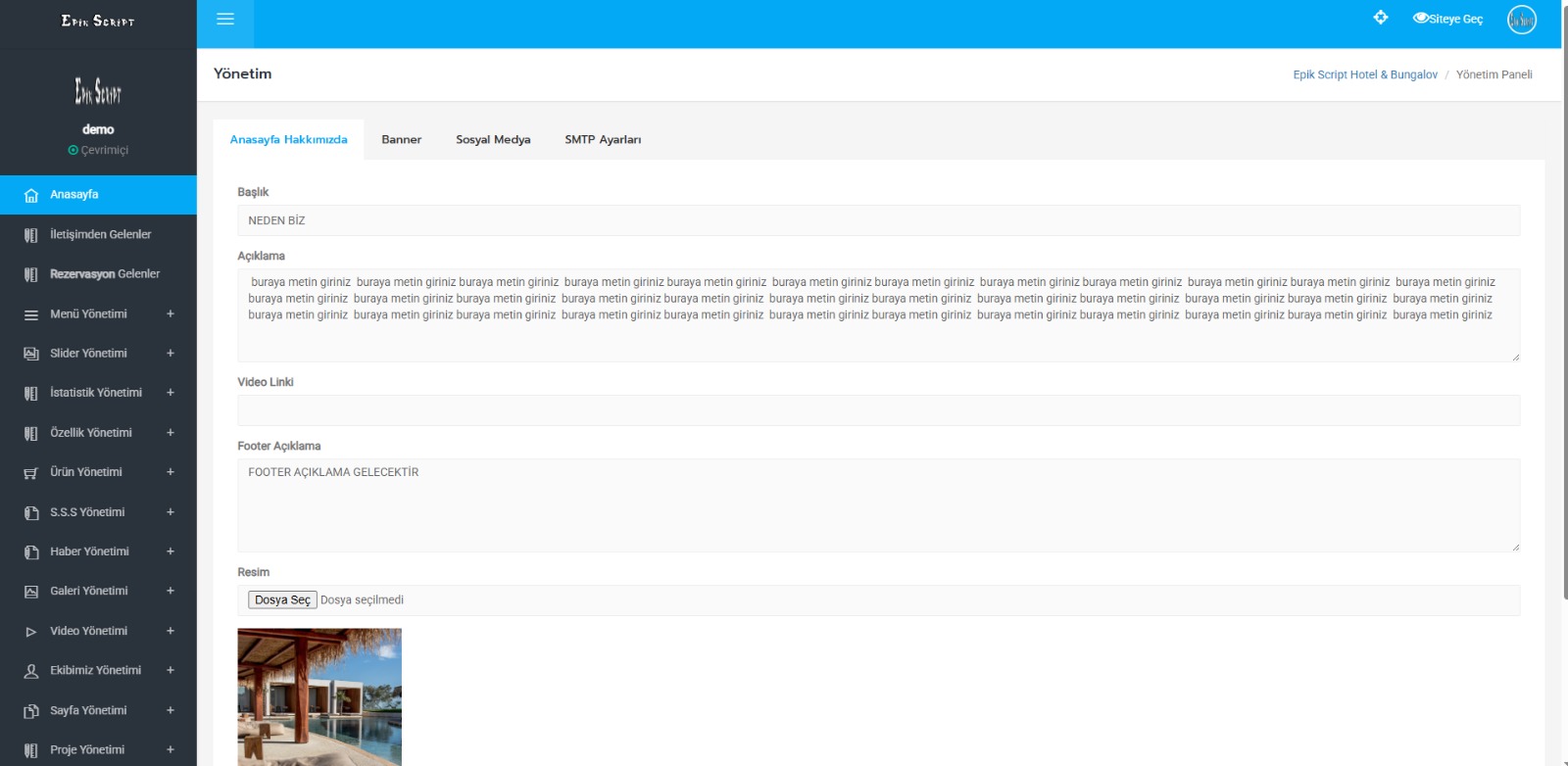Select the SMTP Ayarları tab
Image resolution: width=1568 pixels, height=766 pixels.
point(603,140)
